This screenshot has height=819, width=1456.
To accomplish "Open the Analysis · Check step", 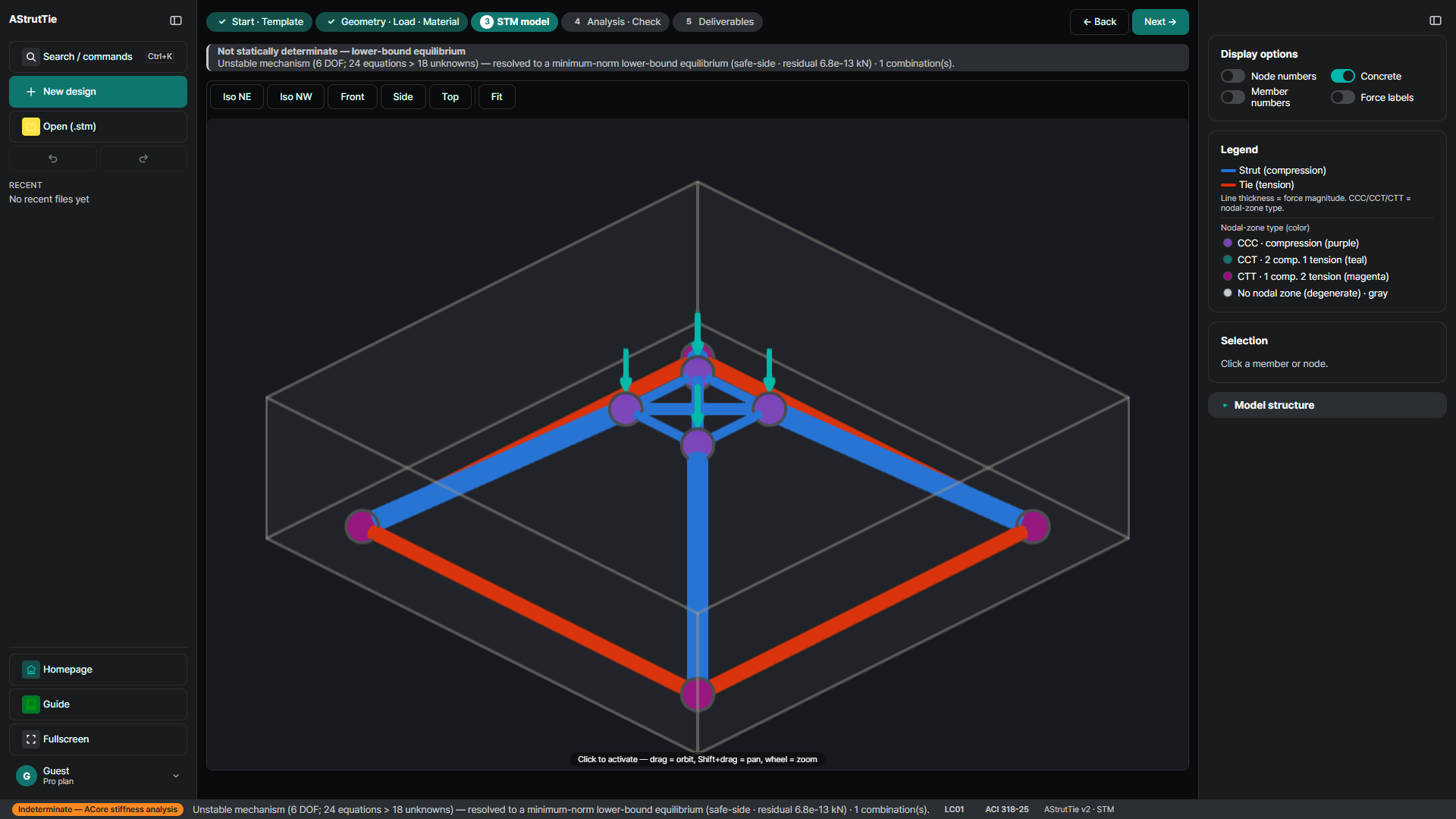I will tap(616, 22).
